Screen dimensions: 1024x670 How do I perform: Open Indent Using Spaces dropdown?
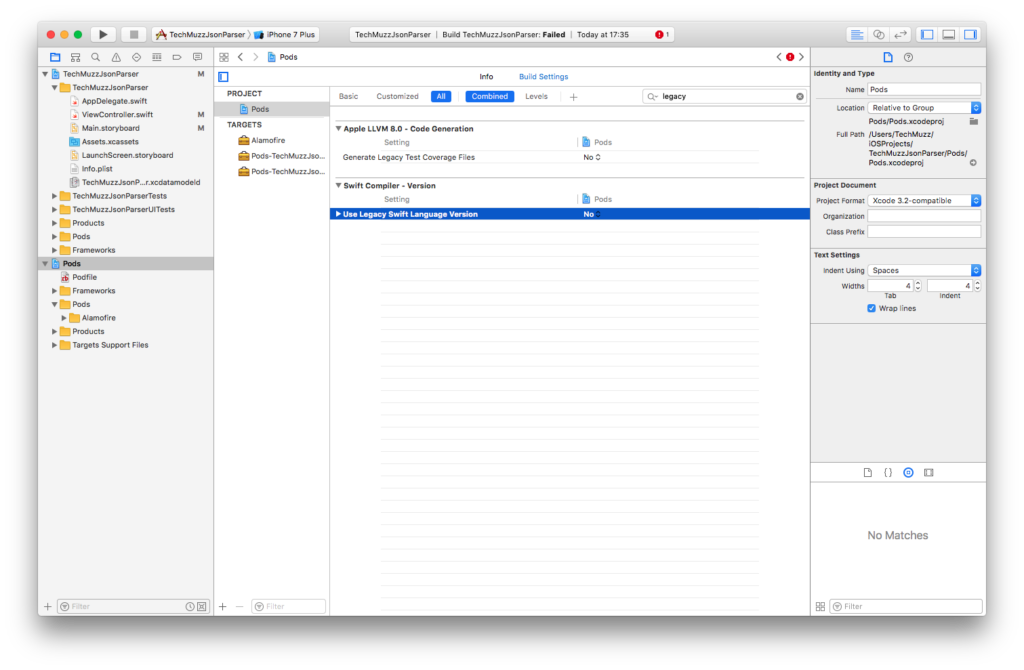click(924, 270)
